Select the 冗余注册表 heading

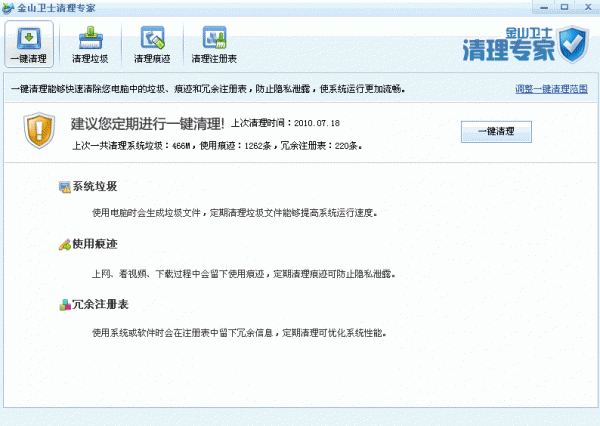[x=100, y=304]
